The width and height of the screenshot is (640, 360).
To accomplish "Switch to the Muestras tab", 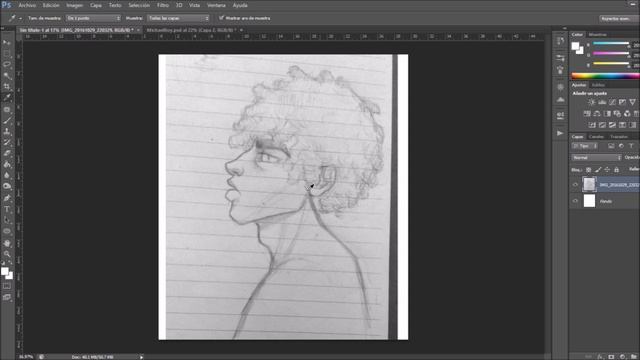I will [598, 35].
